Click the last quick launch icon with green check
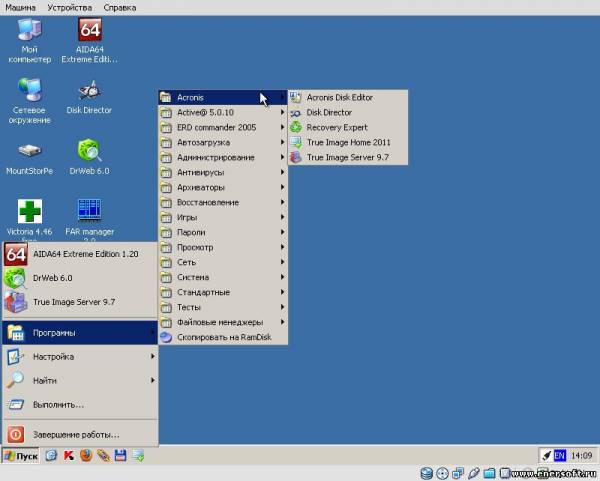 coord(139,455)
